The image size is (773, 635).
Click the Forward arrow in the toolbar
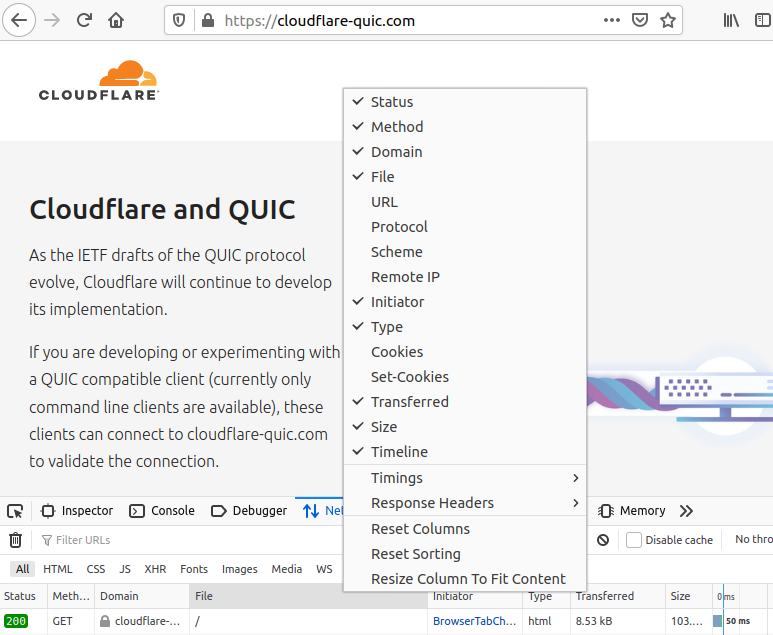tap(52, 20)
